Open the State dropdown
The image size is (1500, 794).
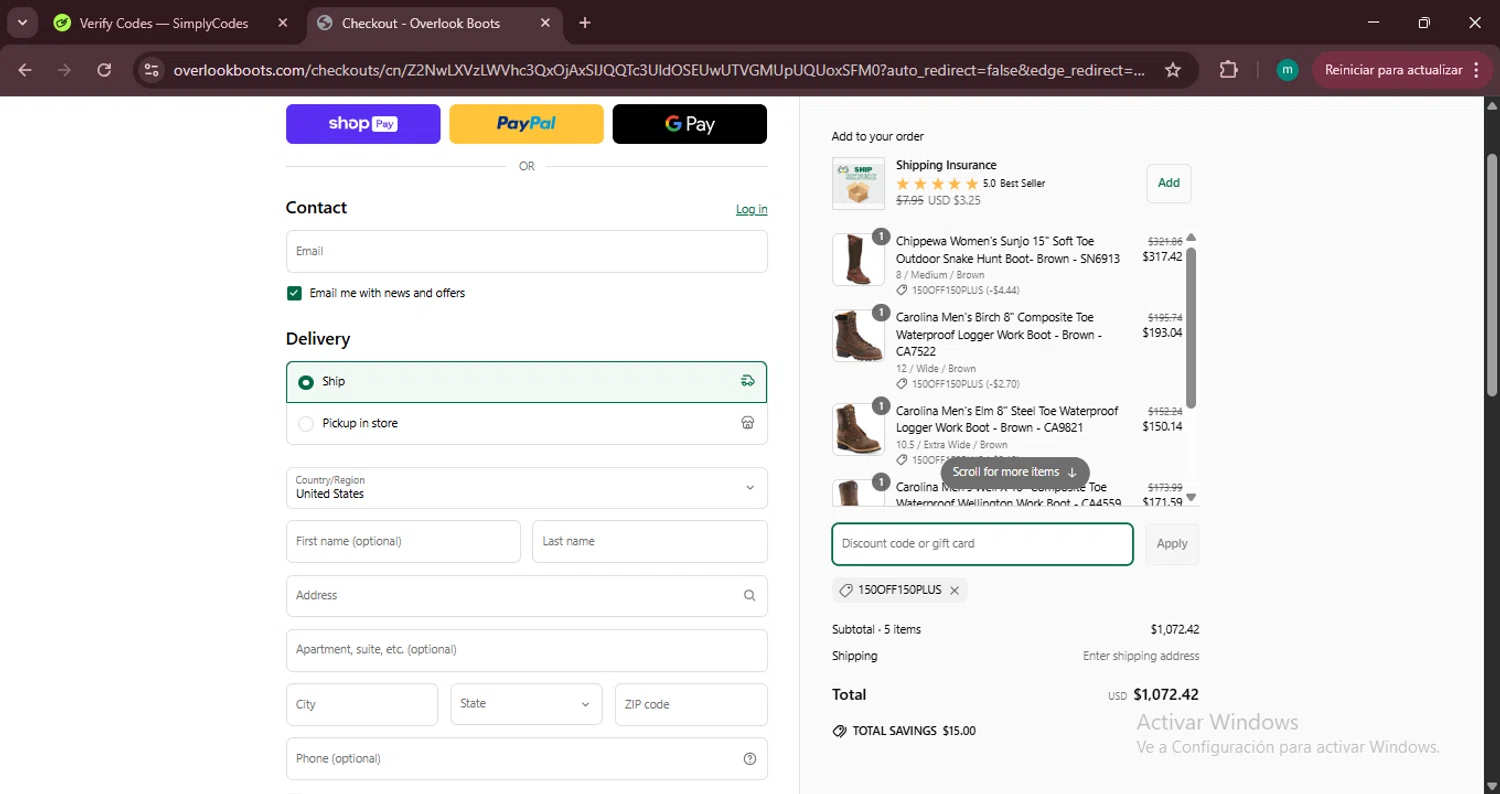(526, 704)
